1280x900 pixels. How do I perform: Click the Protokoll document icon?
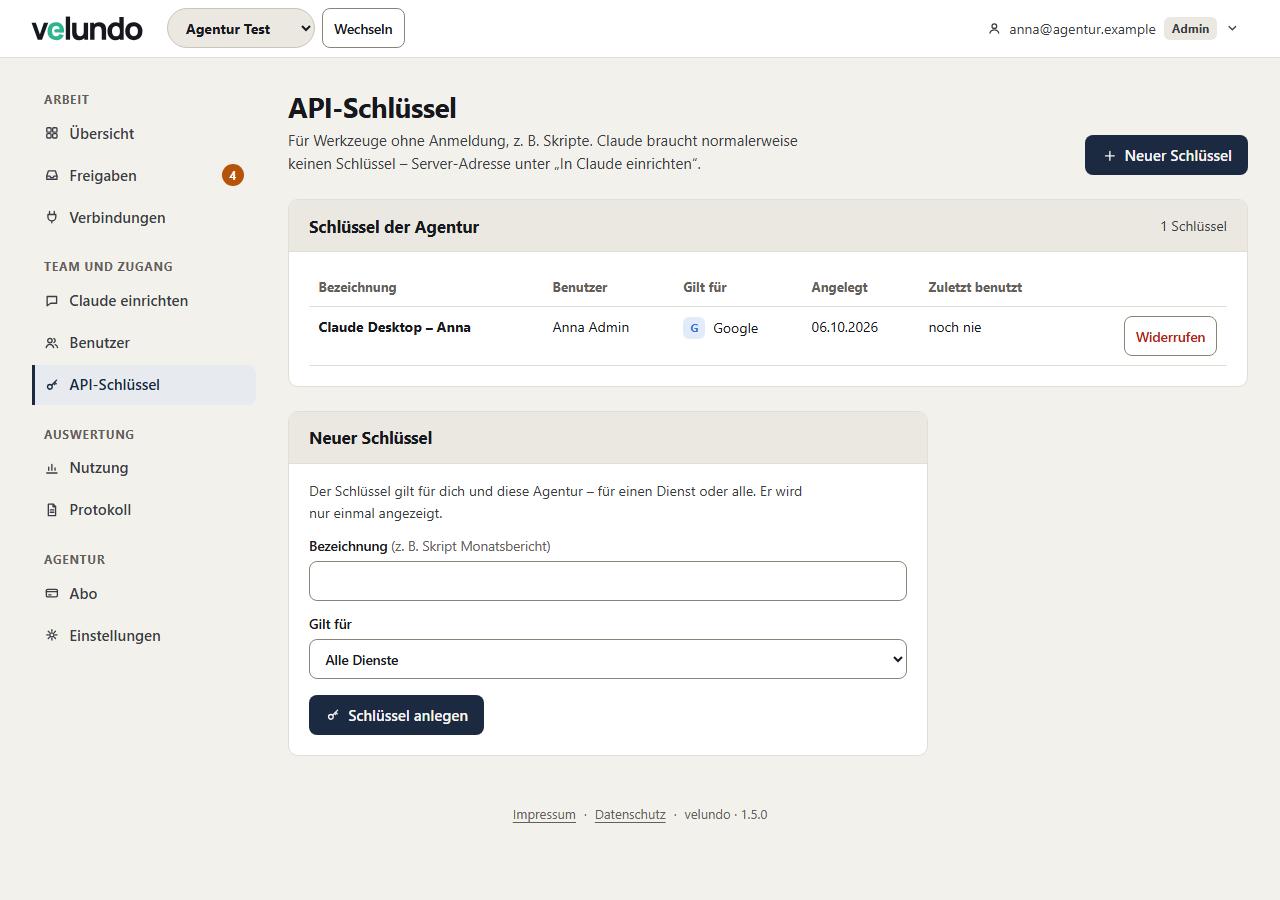pyautogui.click(x=52, y=509)
